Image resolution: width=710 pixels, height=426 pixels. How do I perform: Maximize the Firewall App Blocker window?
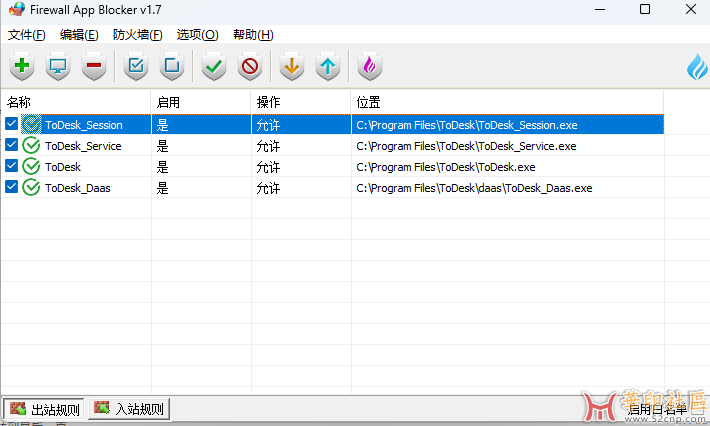coord(645,9)
